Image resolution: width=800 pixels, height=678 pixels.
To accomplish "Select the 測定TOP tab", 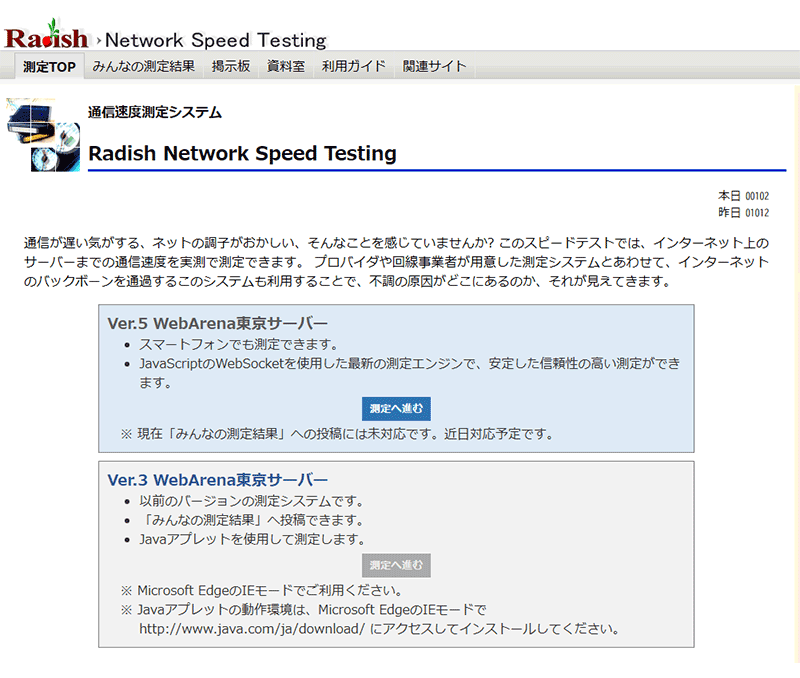I will (49, 67).
